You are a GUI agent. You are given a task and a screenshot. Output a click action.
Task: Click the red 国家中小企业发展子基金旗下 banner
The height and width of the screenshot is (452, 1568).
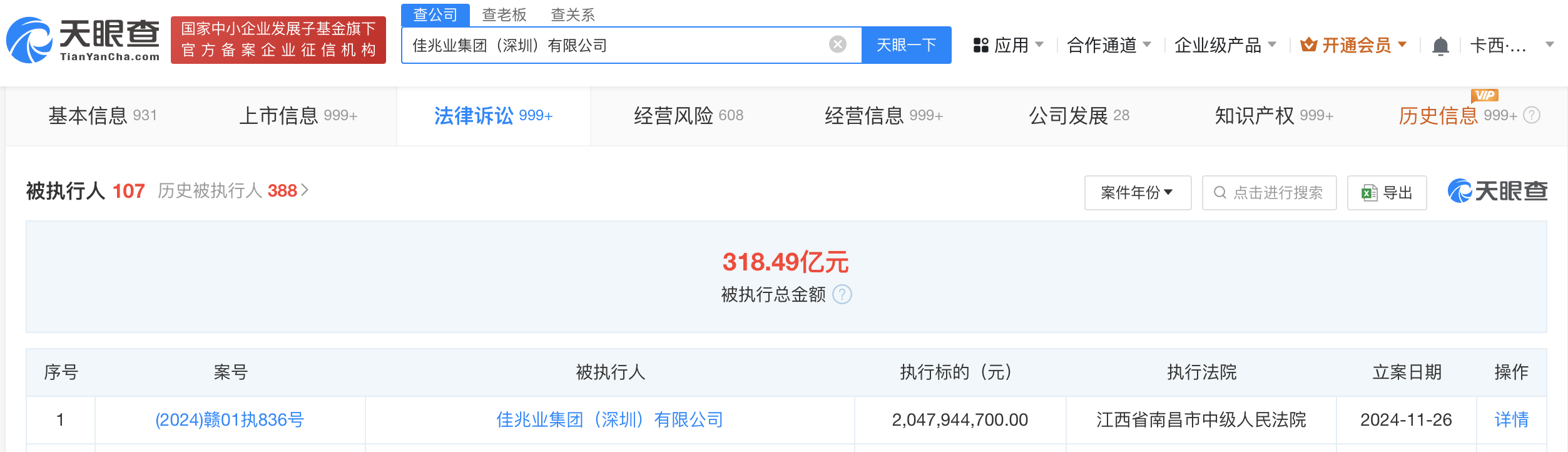(x=278, y=40)
